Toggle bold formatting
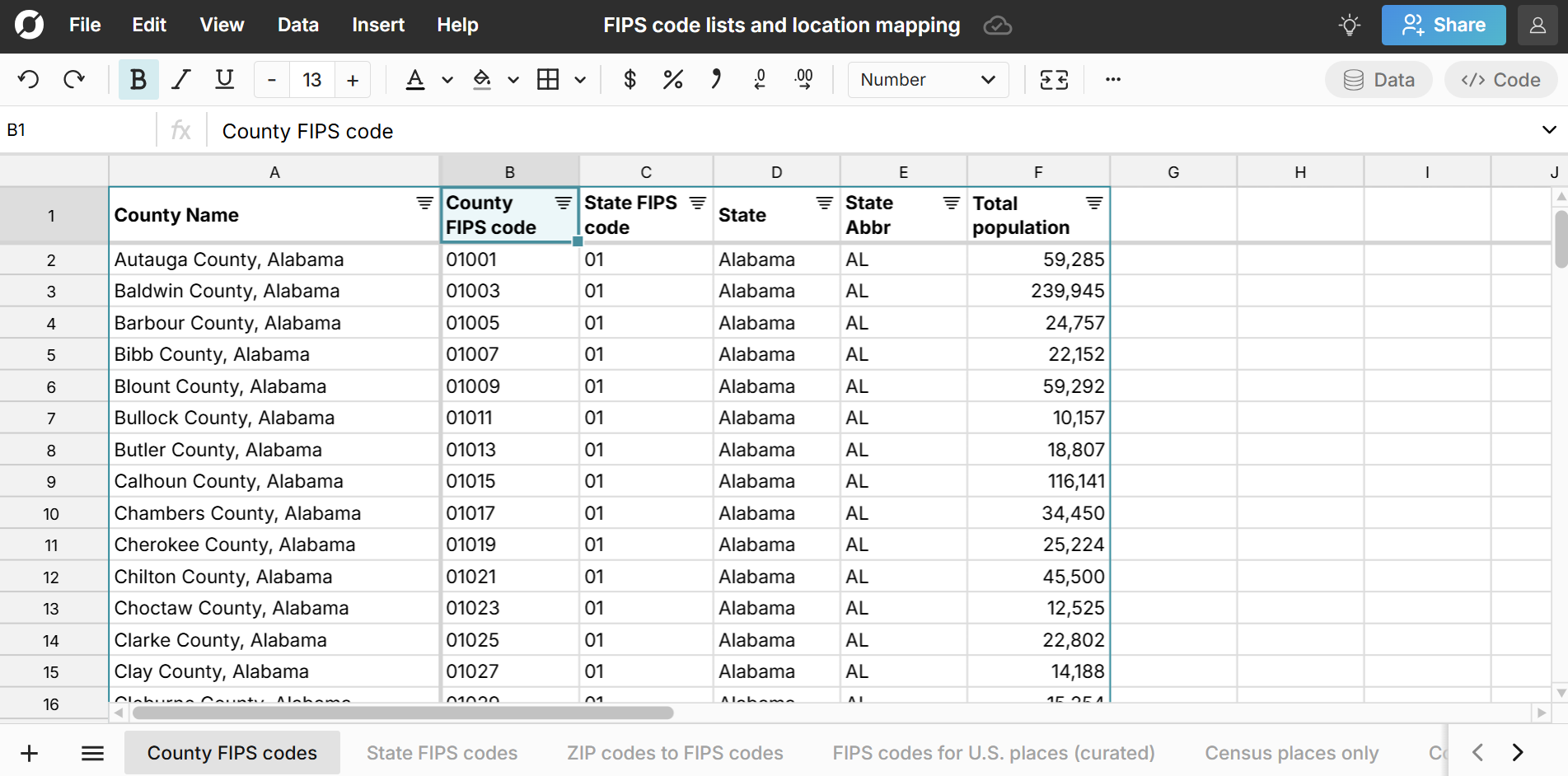The height and width of the screenshot is (776, 1568). coord(138,80)
